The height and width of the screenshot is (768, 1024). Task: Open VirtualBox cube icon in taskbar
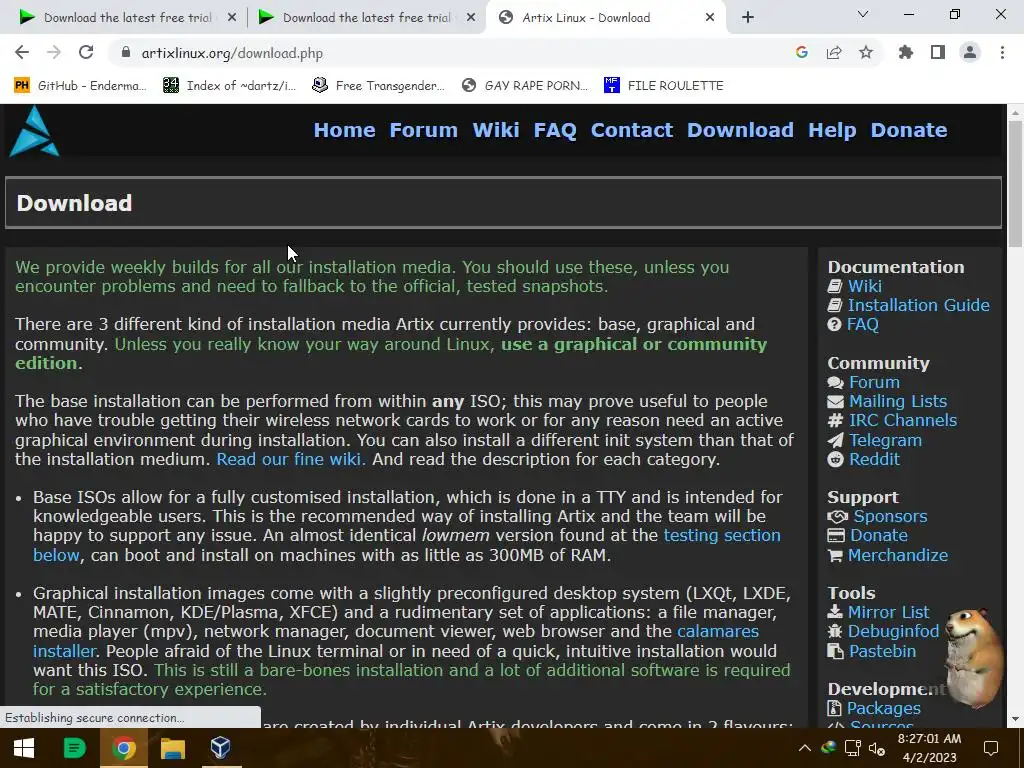[x=221, y=748]
